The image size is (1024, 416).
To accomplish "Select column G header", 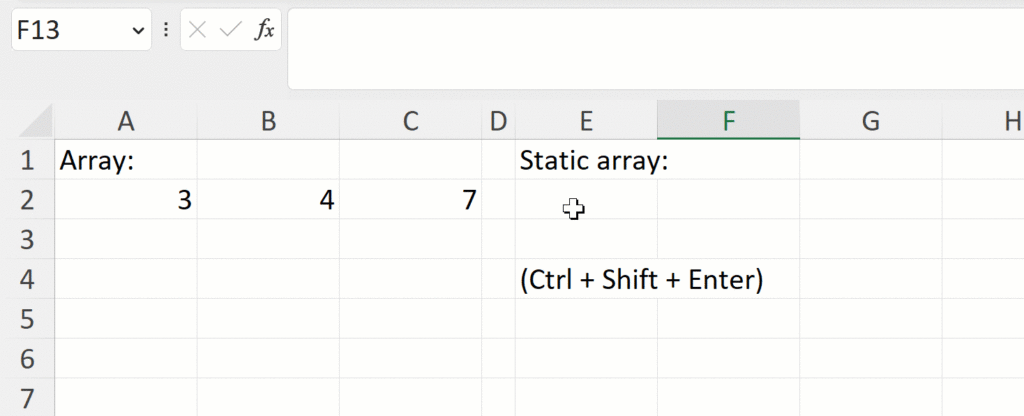I will pyautogui.click(x=870, y=122).
